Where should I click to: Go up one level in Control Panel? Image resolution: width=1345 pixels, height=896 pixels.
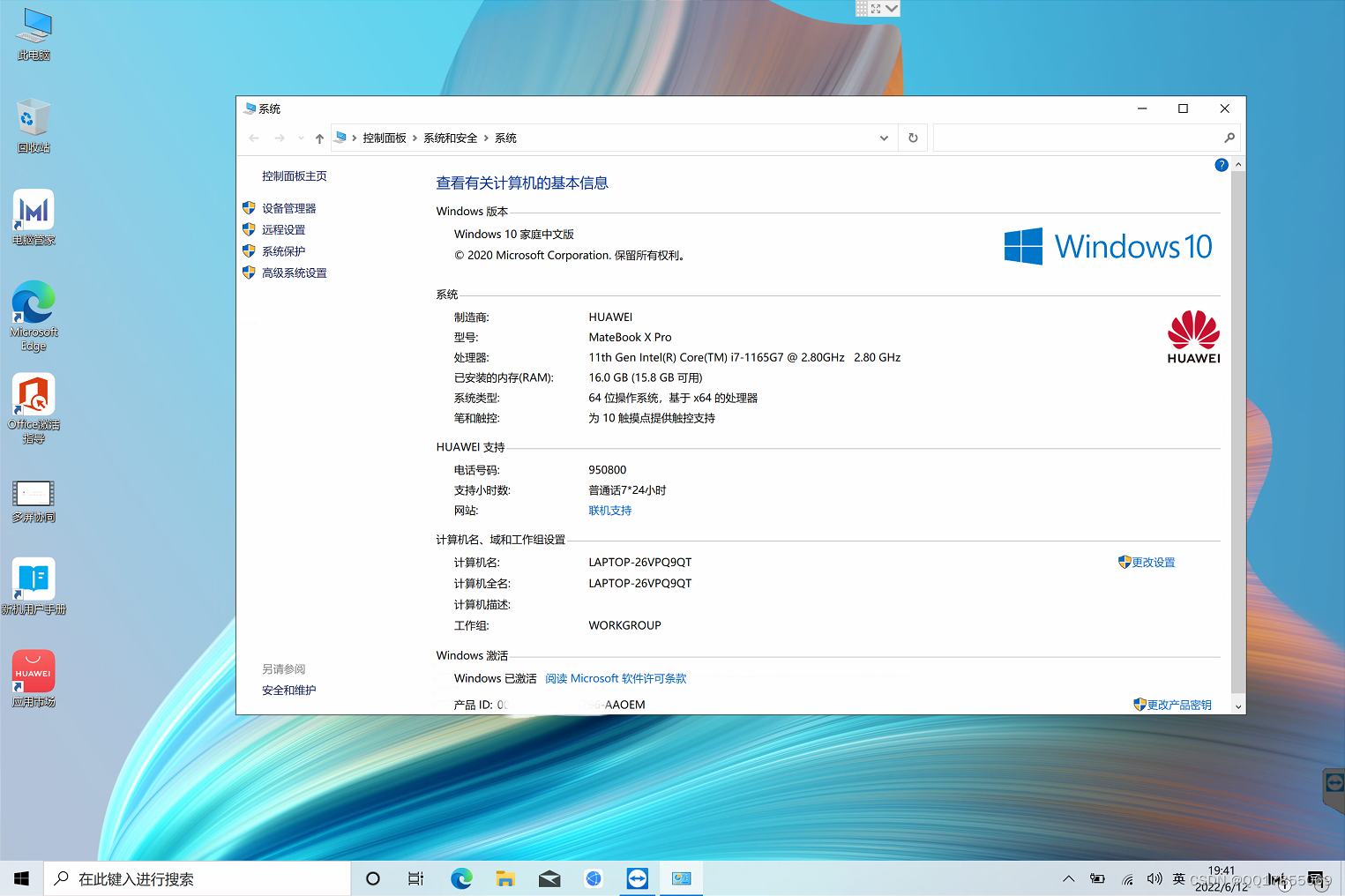(319, 138)
